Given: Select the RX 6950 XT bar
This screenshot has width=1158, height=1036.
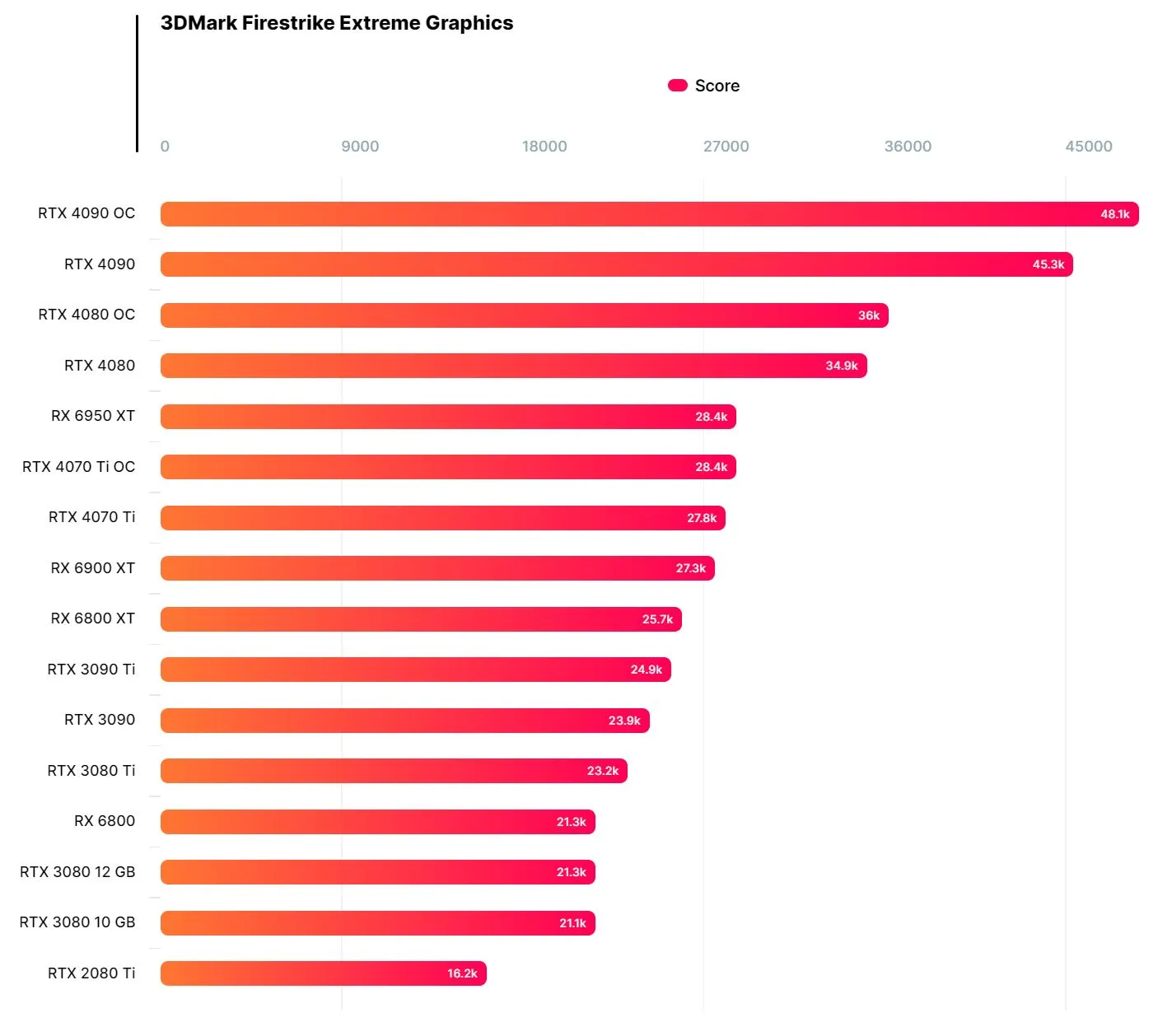Looking at the screenshot, I should [x=448, y=417].
